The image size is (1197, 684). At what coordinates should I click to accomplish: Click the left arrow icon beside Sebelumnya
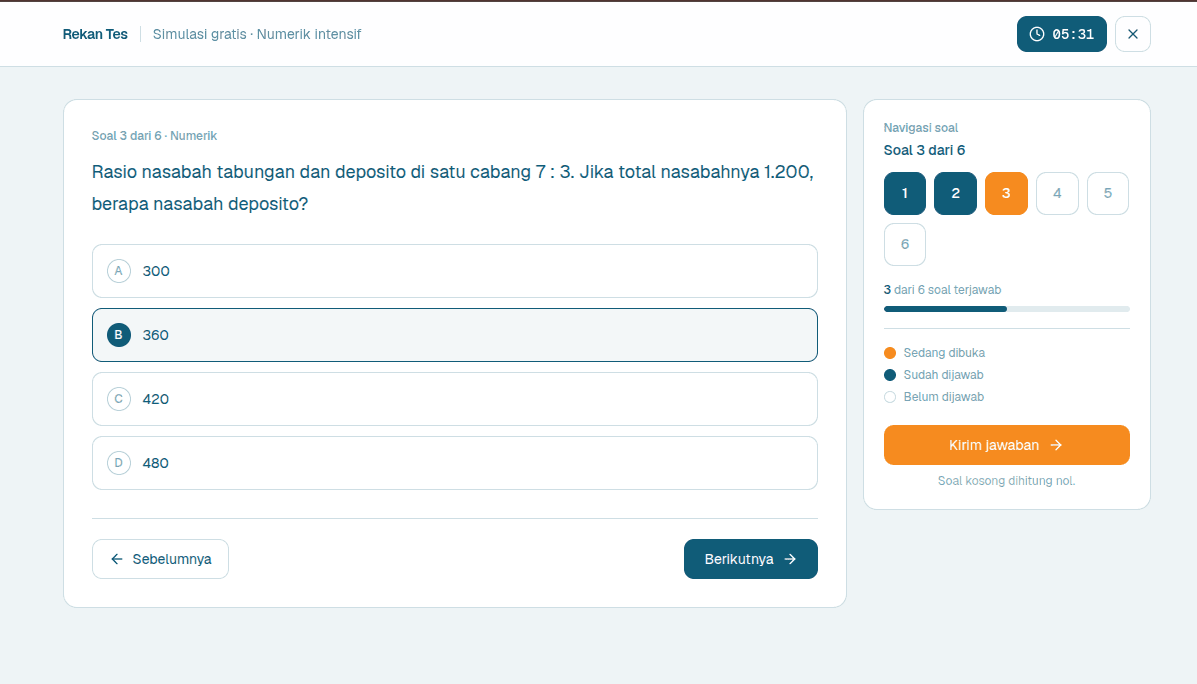tap(117, 560)
